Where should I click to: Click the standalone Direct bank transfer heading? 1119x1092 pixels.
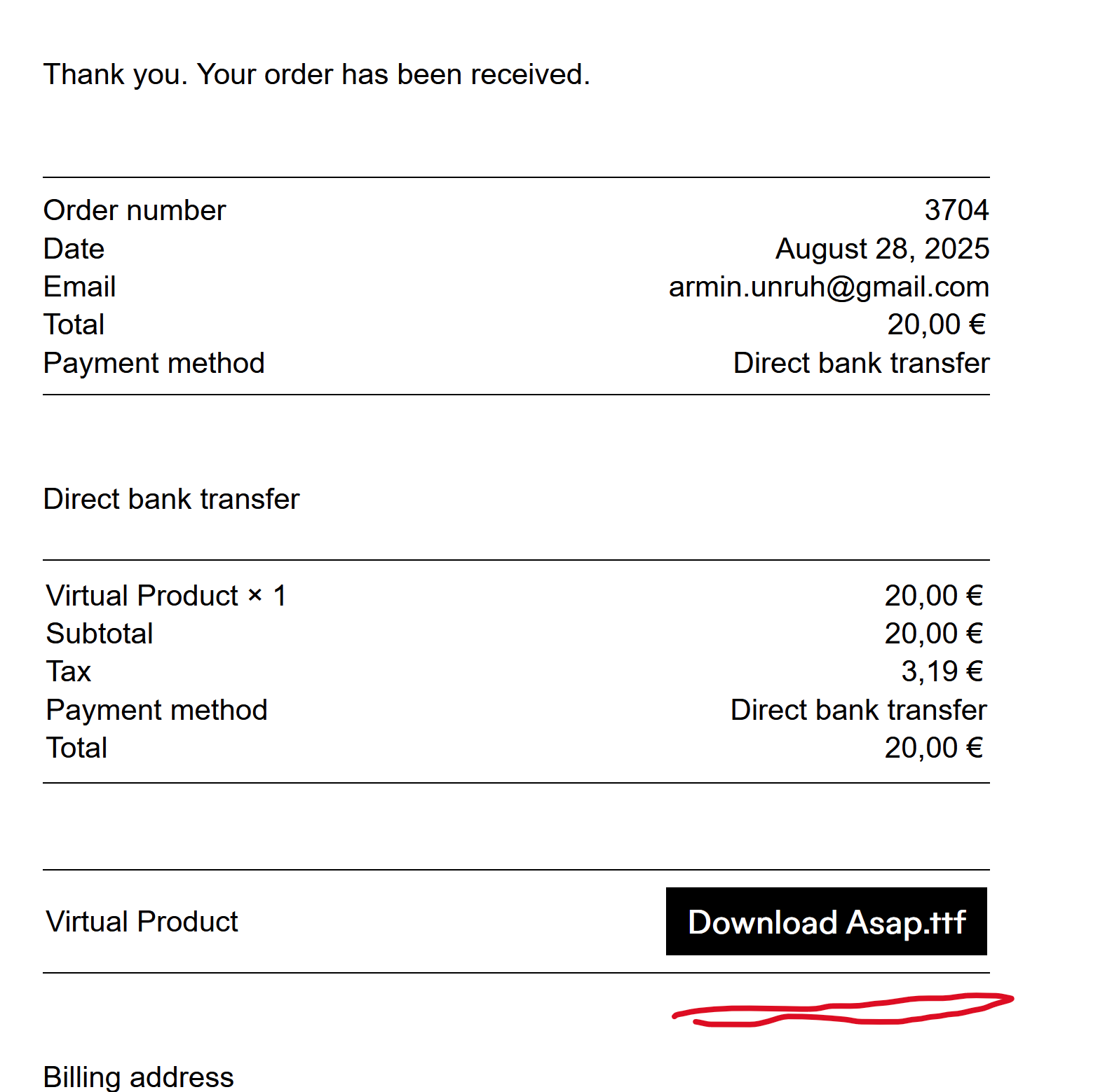[x=171, y=499]
